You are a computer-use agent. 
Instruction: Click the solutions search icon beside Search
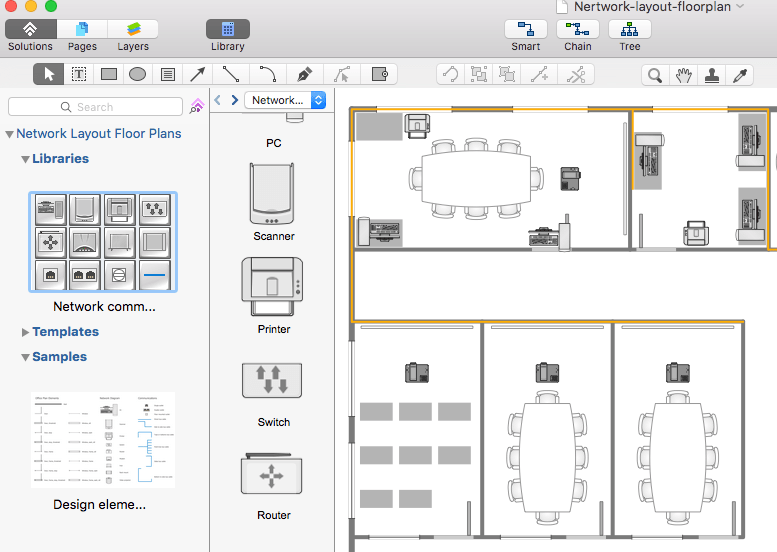[x=197, y=106]
